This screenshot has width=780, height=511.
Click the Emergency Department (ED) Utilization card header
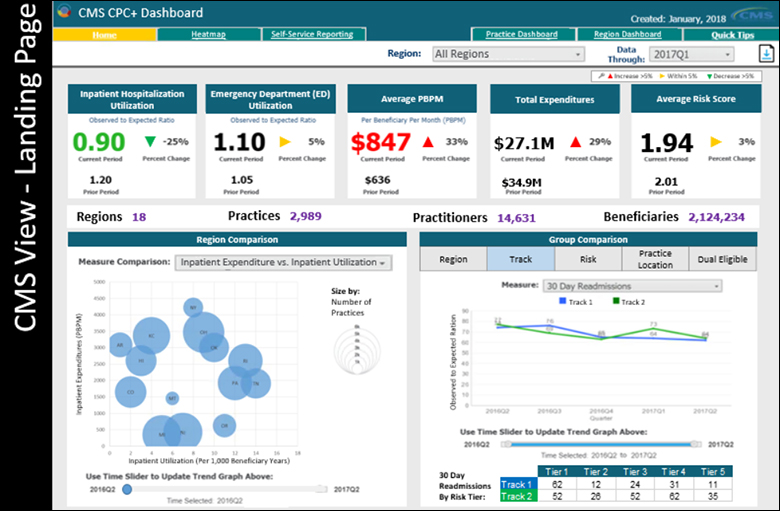coord(270,99)
